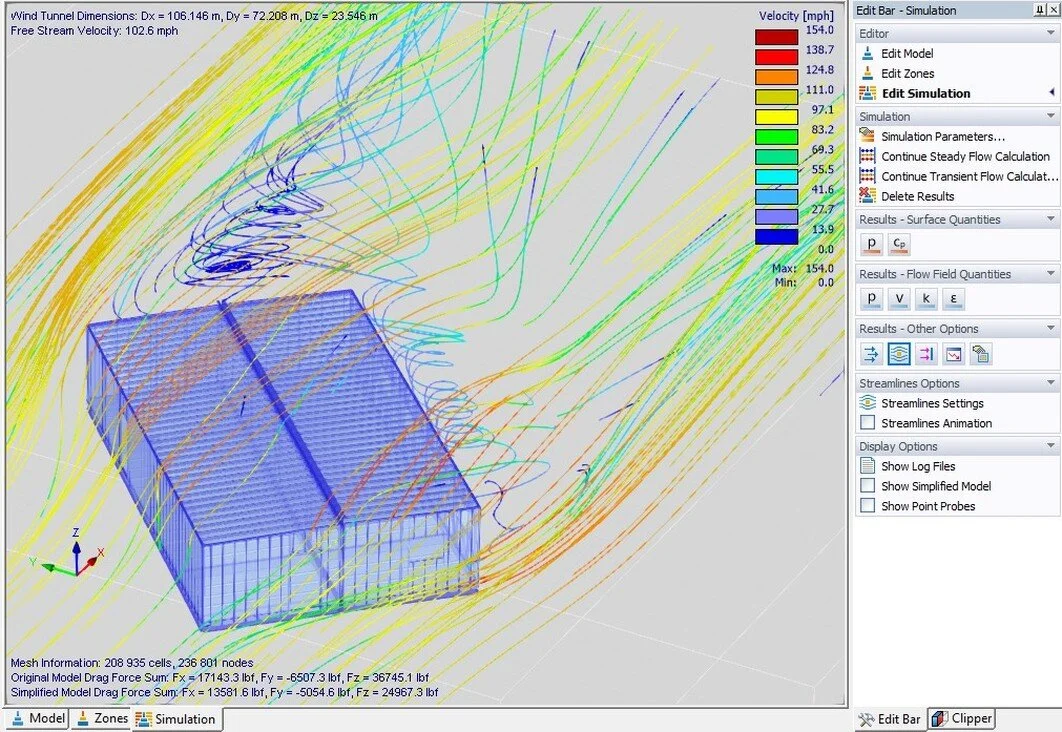The image size is (1062, 732).
Task: Open the Zones tab
Action: 101,718
